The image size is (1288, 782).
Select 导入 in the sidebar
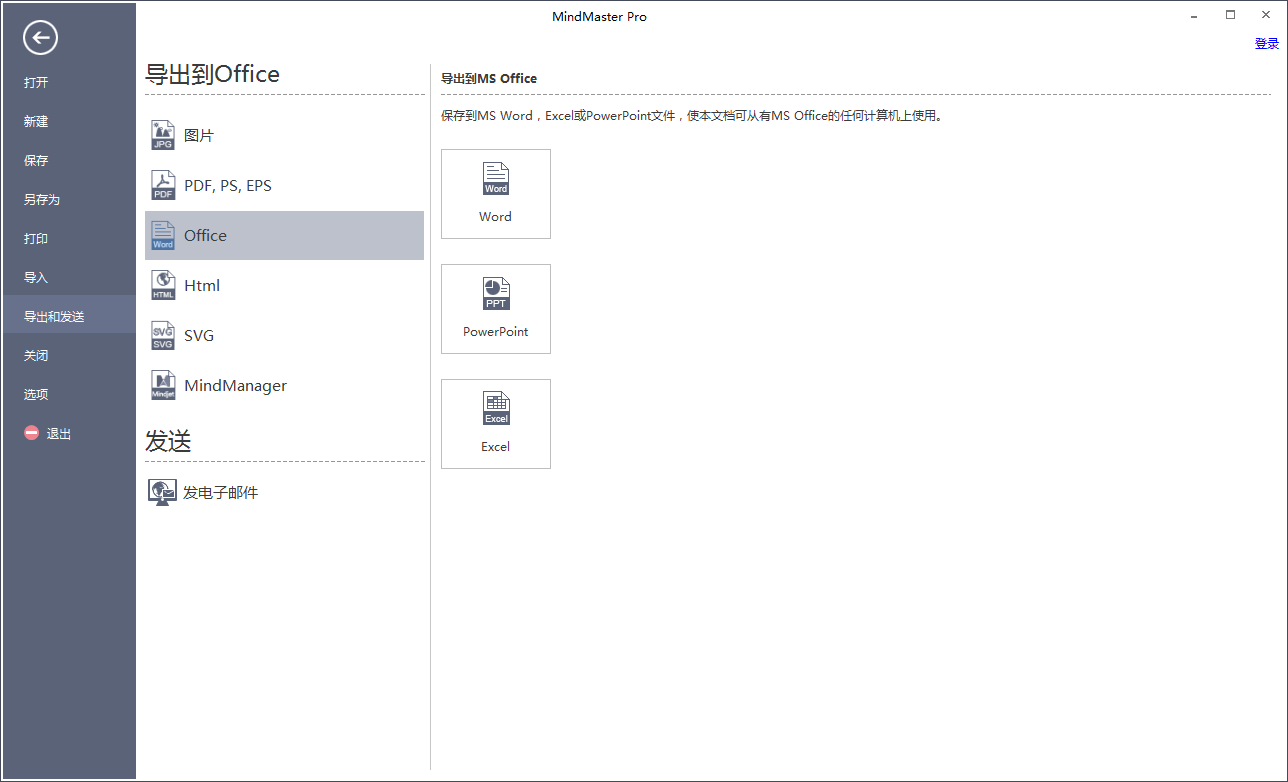[36, 277]
